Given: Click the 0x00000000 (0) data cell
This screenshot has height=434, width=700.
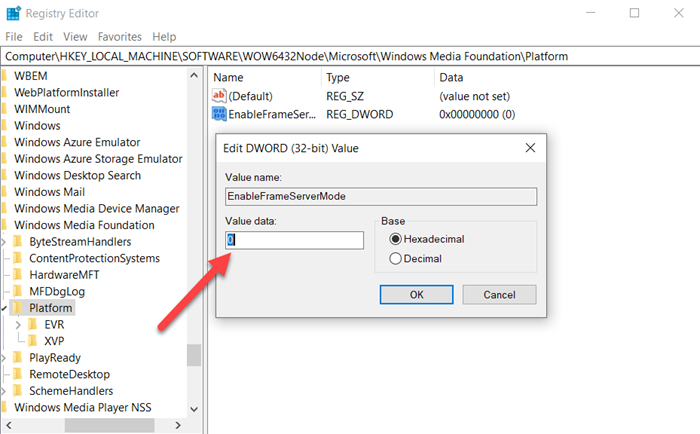Looking at the screenshot, I should tap(477, 114).
